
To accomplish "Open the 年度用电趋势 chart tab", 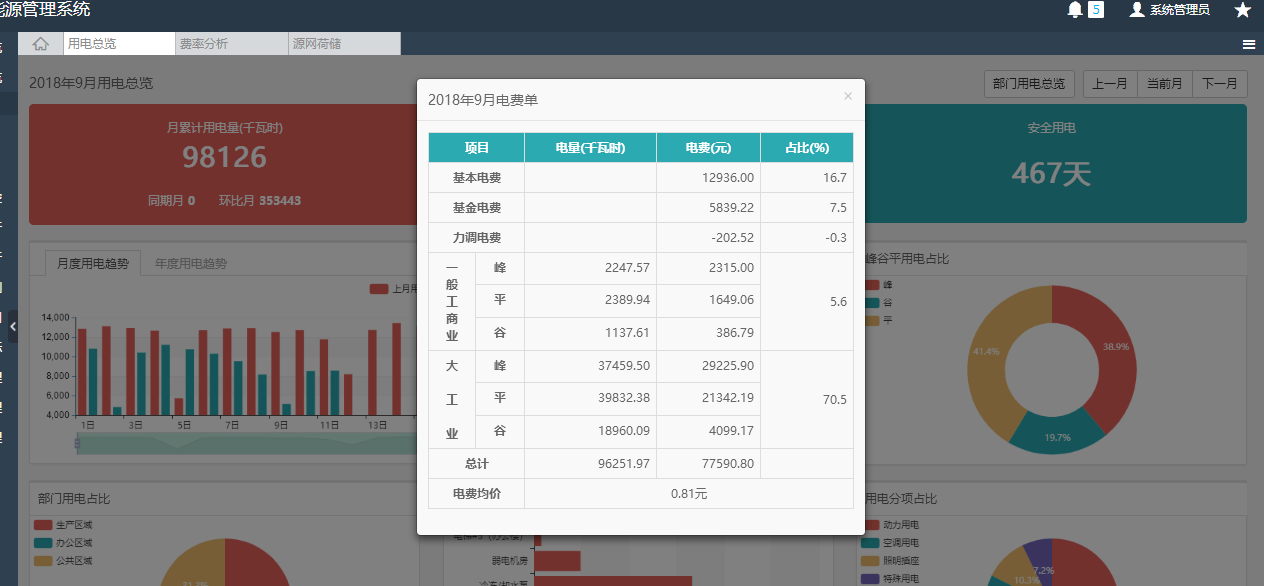I will (191, 264).
